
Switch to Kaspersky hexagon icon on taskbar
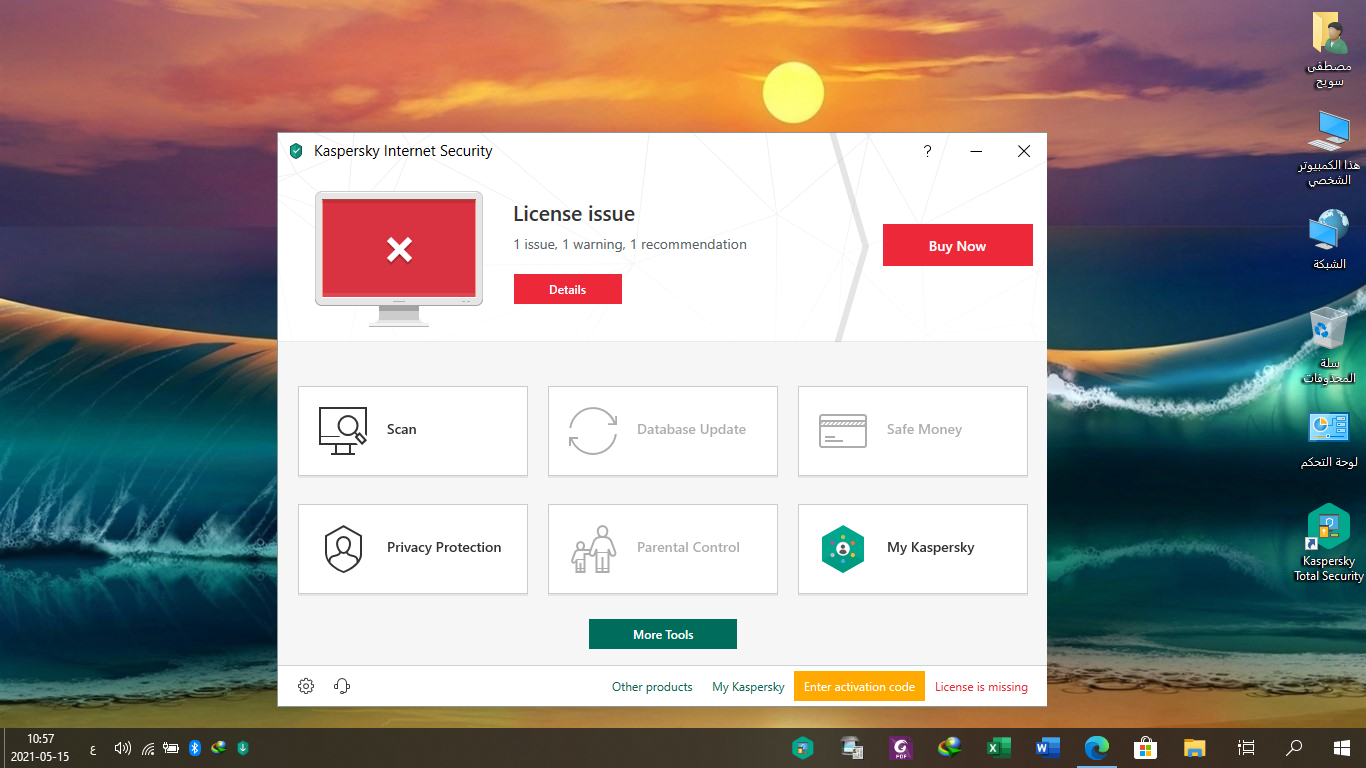coord(802,747)
